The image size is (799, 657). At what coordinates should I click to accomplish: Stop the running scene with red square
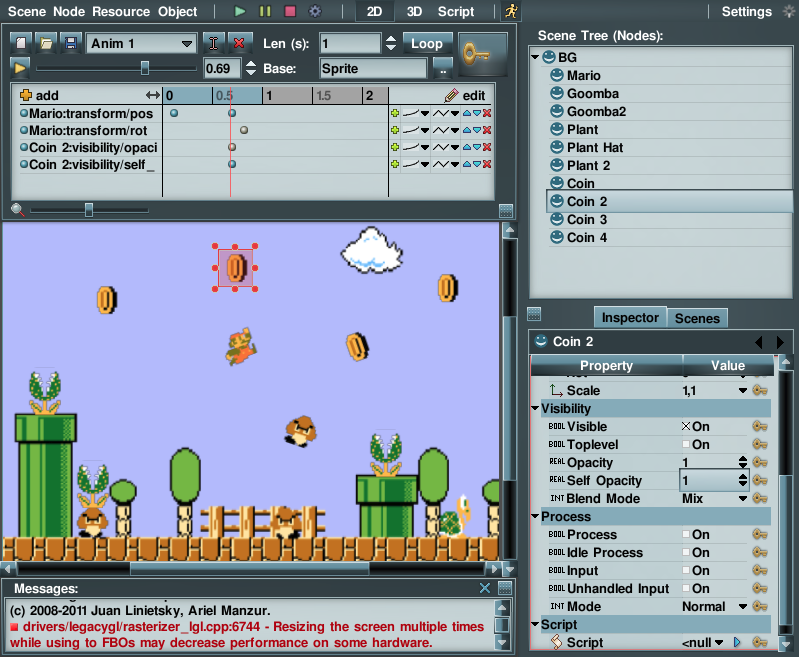click(x=290, y=11)
